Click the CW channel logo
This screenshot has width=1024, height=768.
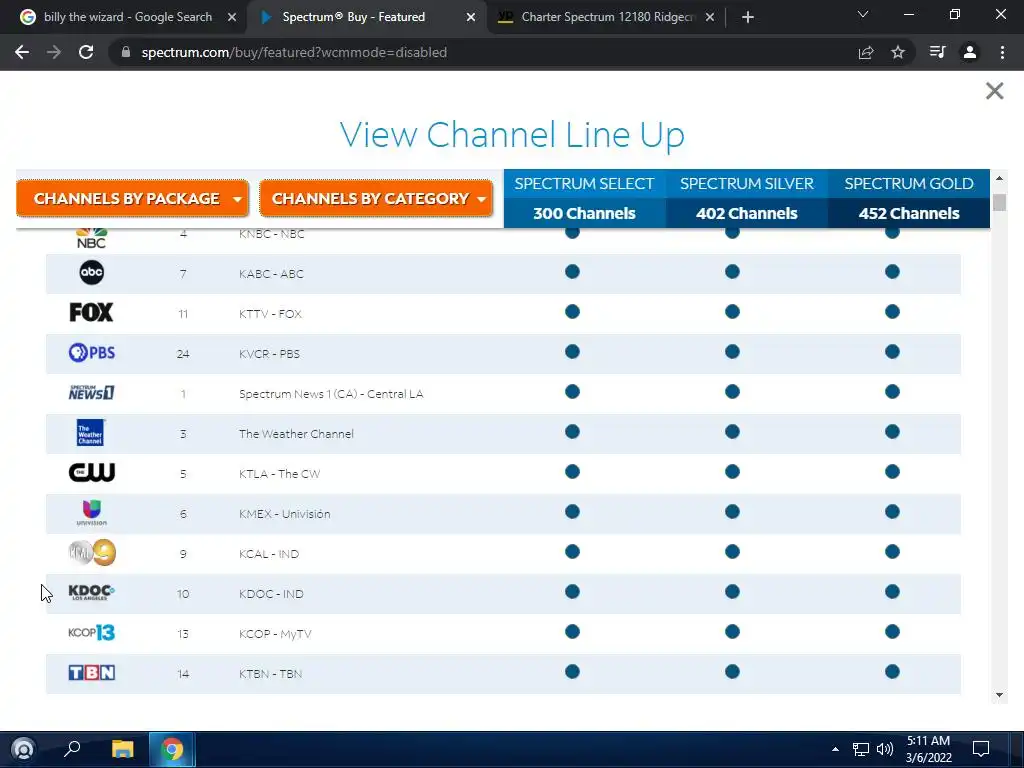[91, 472]
